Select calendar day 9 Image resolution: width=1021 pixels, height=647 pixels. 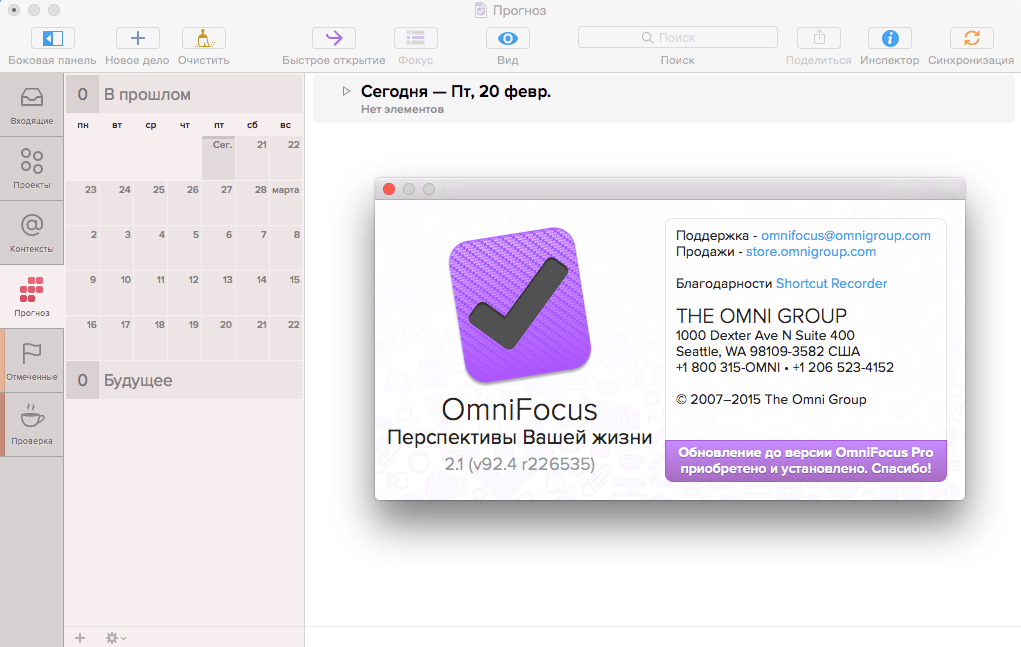tap(83, 293)
